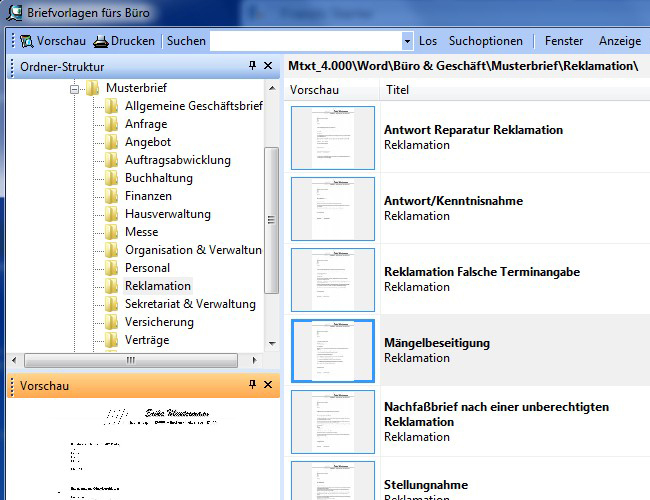This screenshot has height=500, width=650.
Task: Sort by the Titel column header
Action: (x=397, y=90)
